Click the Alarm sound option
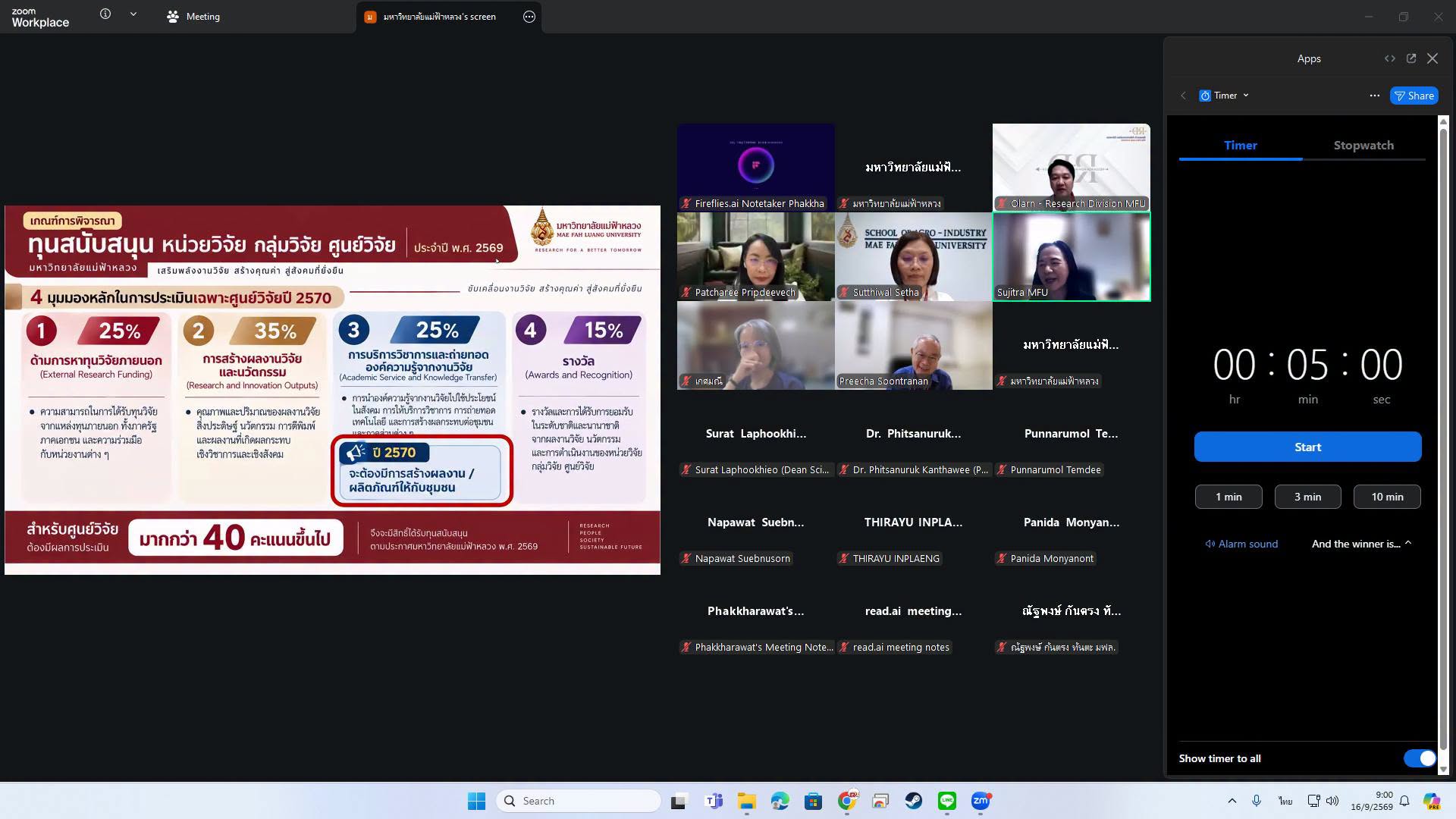The width and height of the screenshot is (1456, 819). tap(1241, 544)
